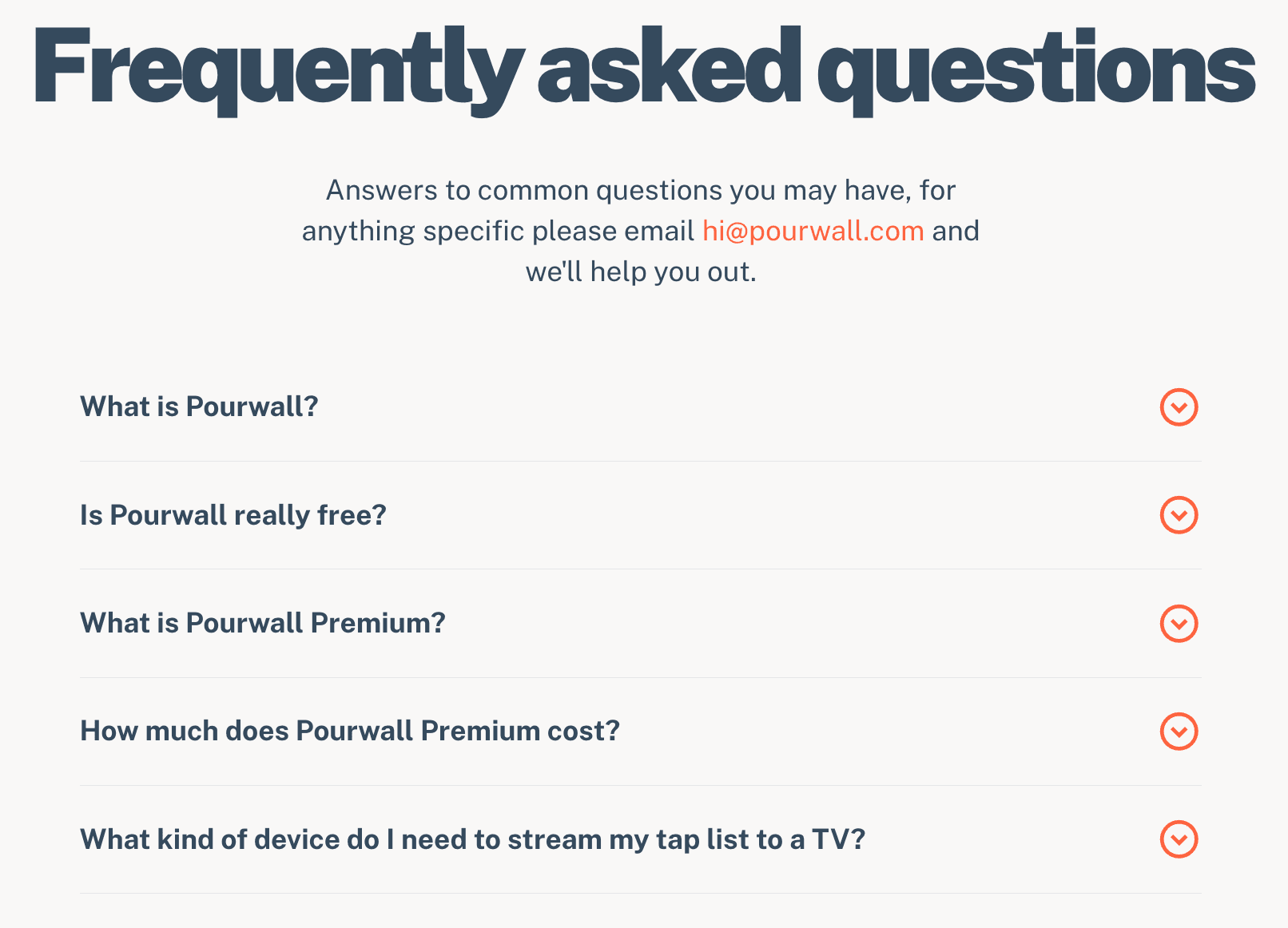The width and height of the screenshot is (1288, 928).
Task: Show answer for 'How much does Pourwall Premium cost?'
Action: [350, 731]
